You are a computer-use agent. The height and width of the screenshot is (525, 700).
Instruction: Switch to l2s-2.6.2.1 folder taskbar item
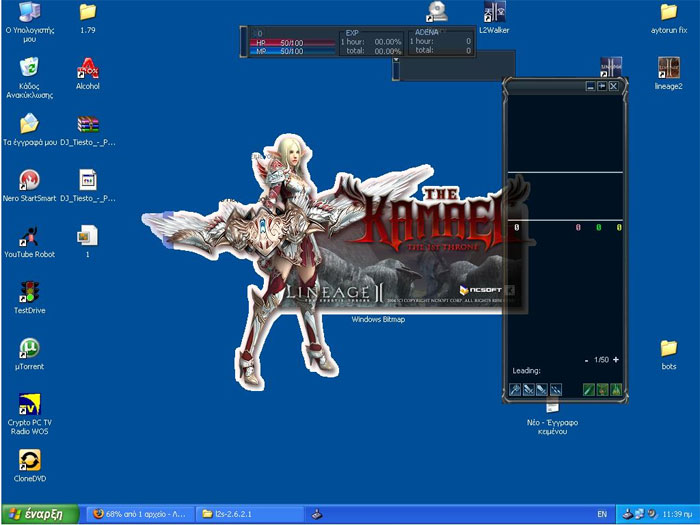coord(250,514)
